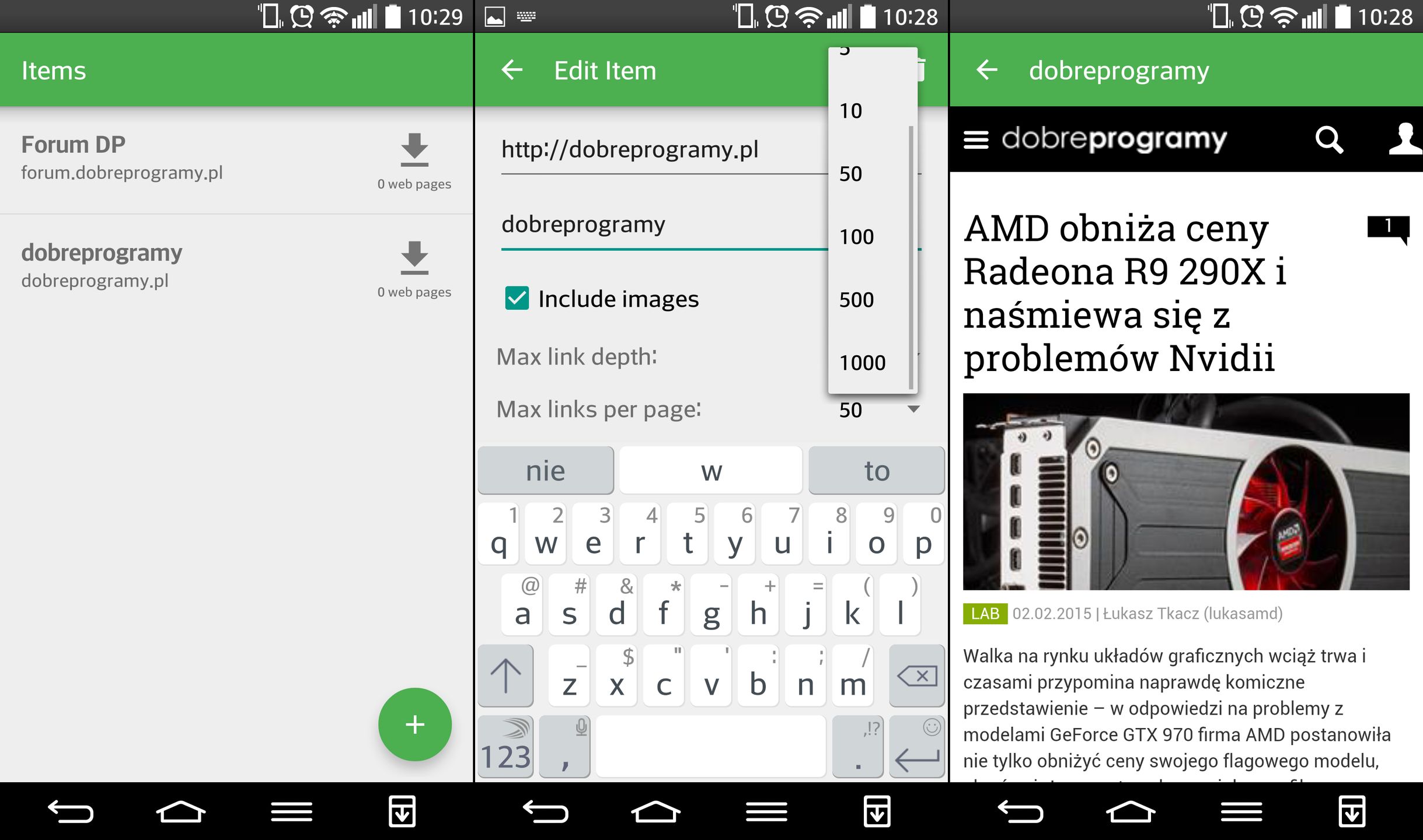Viewport: 1423px width, 840px height.
Task: Tap the comma key with microphone
Action: (564, 747)
